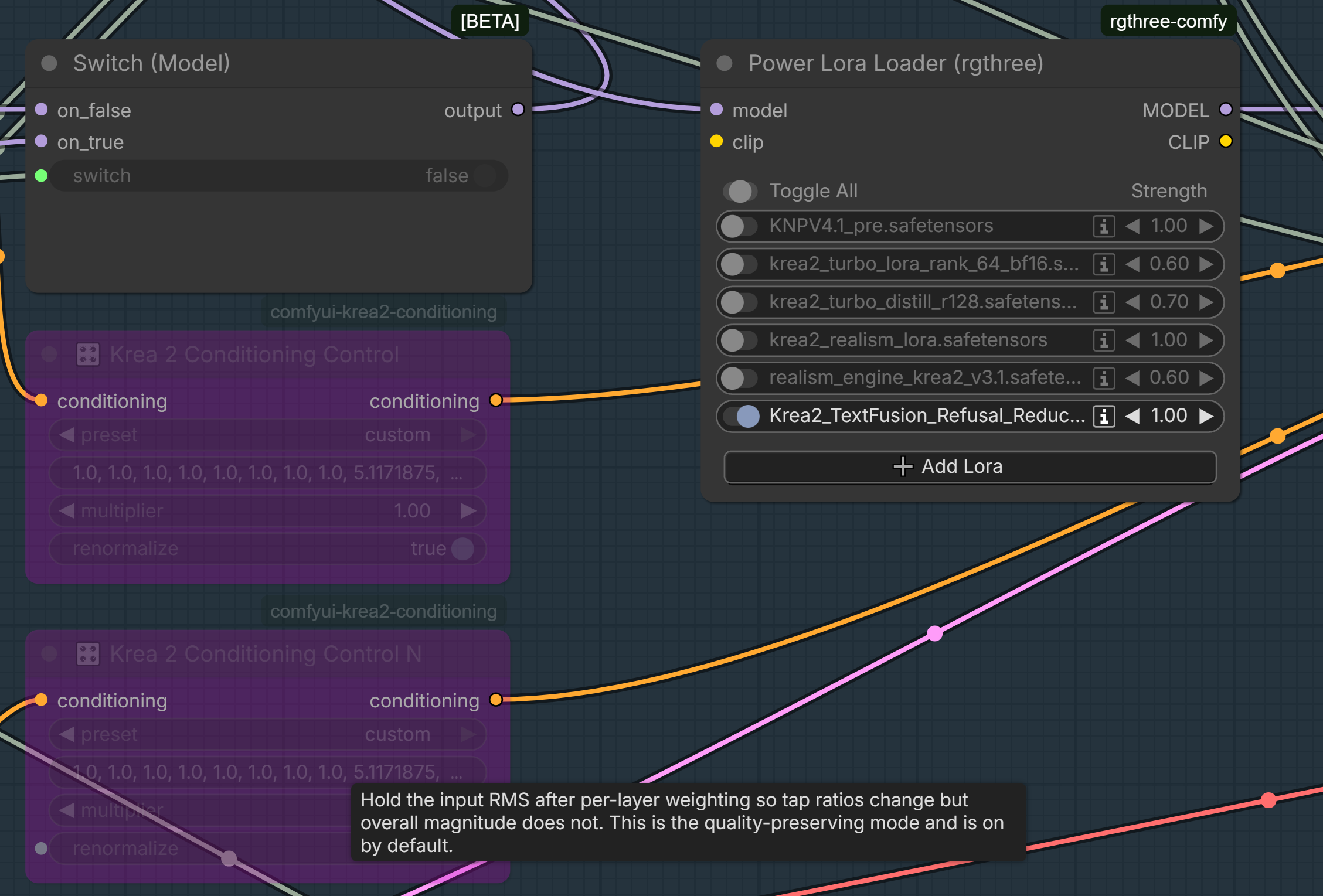
Task: Increase Krea2_TextFusion_Refusal lora strength
Action: tap(1206, 416)
